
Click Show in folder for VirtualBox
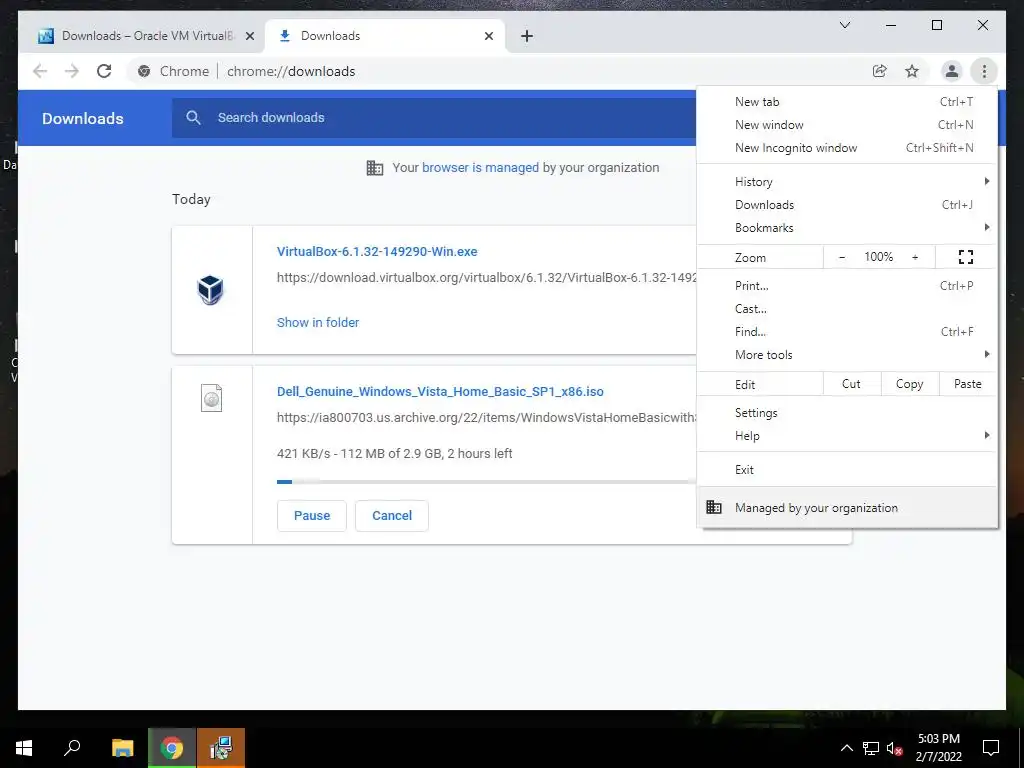(x=318, y=323)
